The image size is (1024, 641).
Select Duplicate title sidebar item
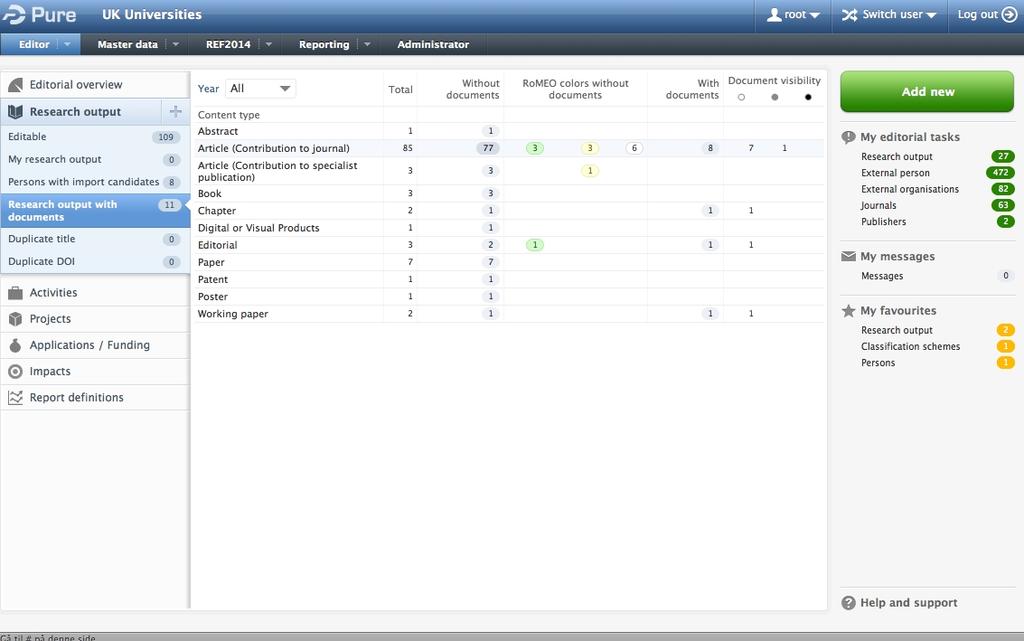coord(95,239)
